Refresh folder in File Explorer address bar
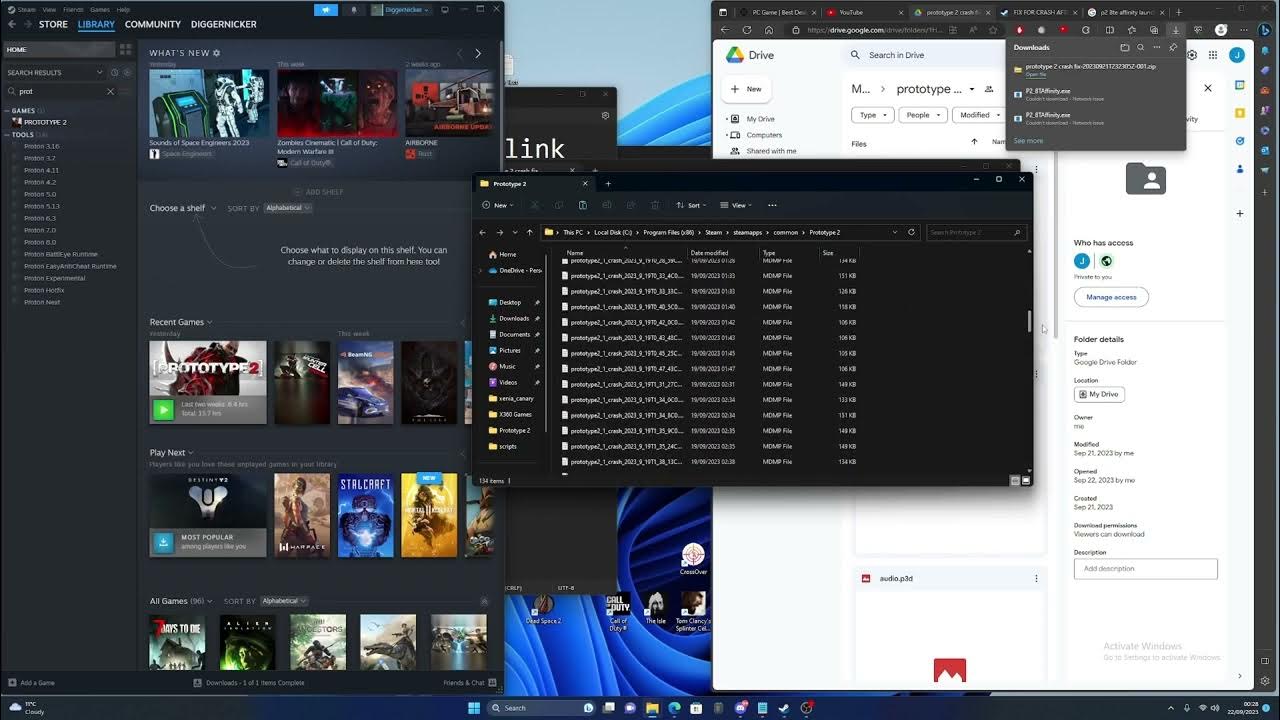1280x720 pixels. [911, 232]
